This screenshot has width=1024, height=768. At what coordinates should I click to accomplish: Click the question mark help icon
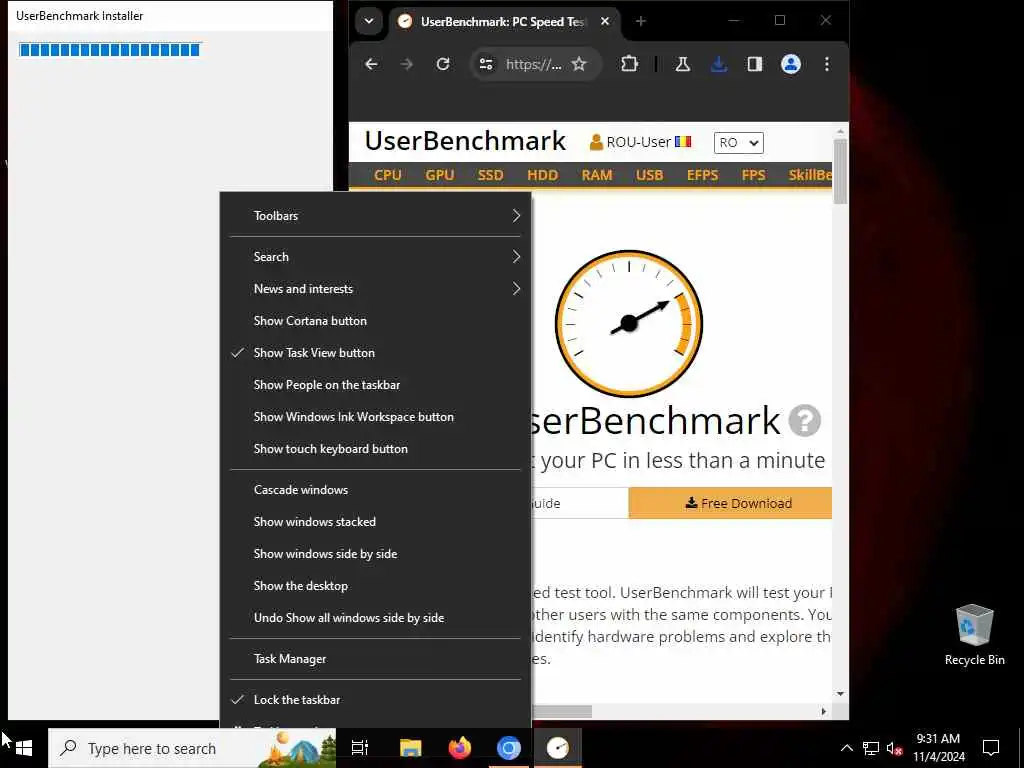tap(805, 421)
